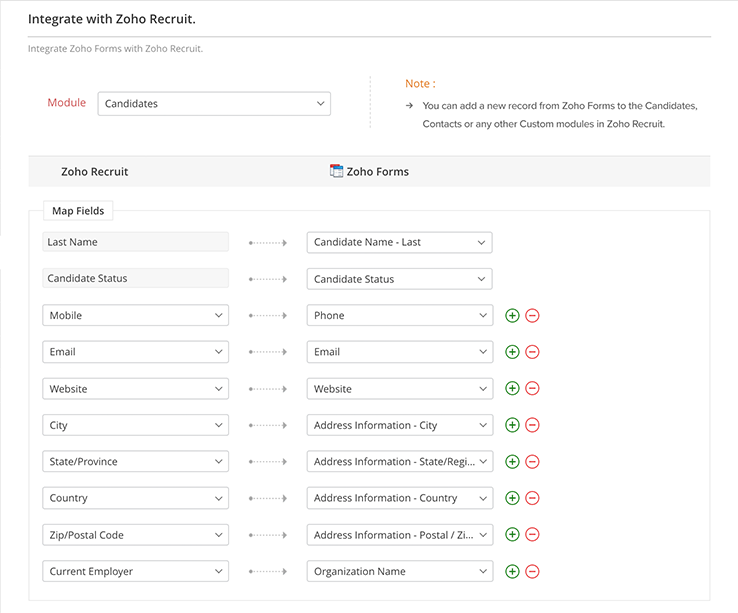The width and height of the screenshot is (738, 613).
Task: Open the Candidate Name - Last dropdown
Action: 400,242
